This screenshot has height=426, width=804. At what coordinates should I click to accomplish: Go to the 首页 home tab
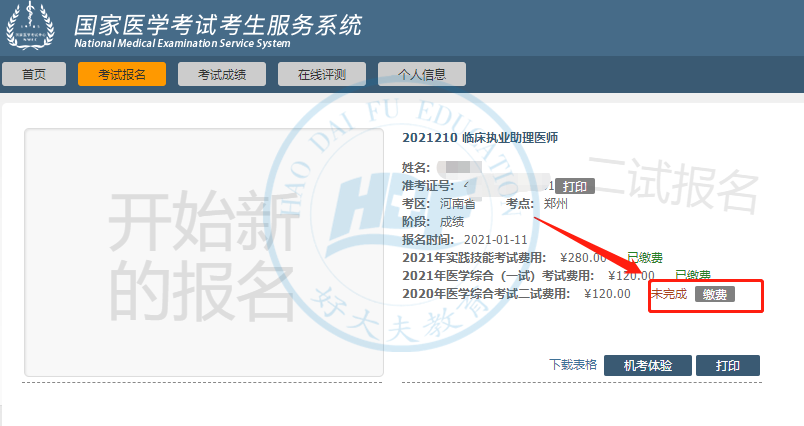pos(34,74)
